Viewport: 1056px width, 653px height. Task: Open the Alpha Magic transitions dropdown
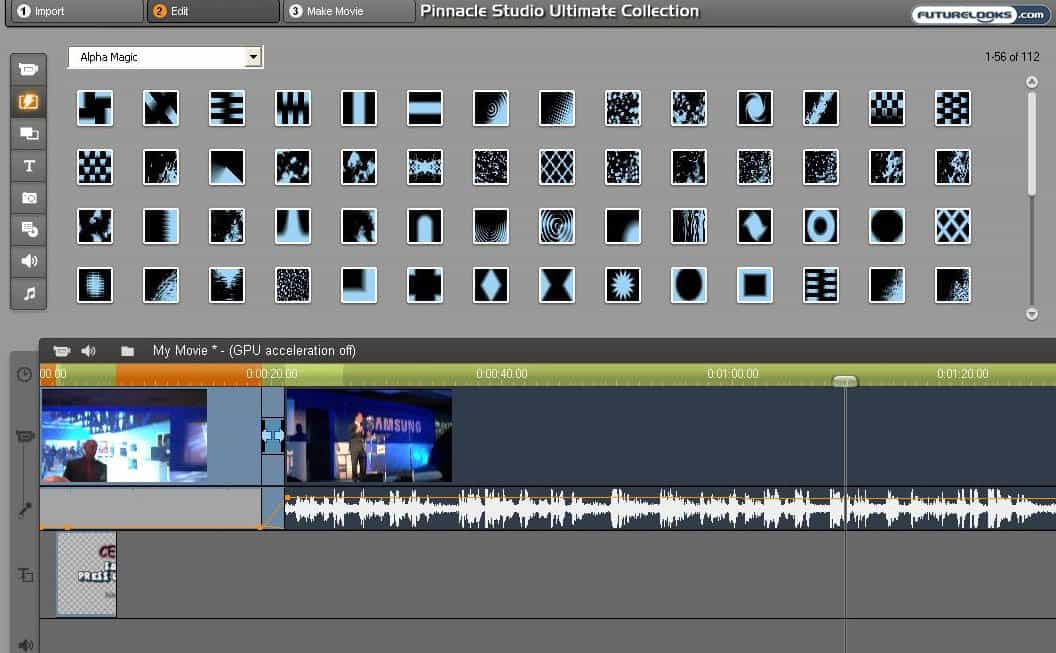click(x=253, y=57)
